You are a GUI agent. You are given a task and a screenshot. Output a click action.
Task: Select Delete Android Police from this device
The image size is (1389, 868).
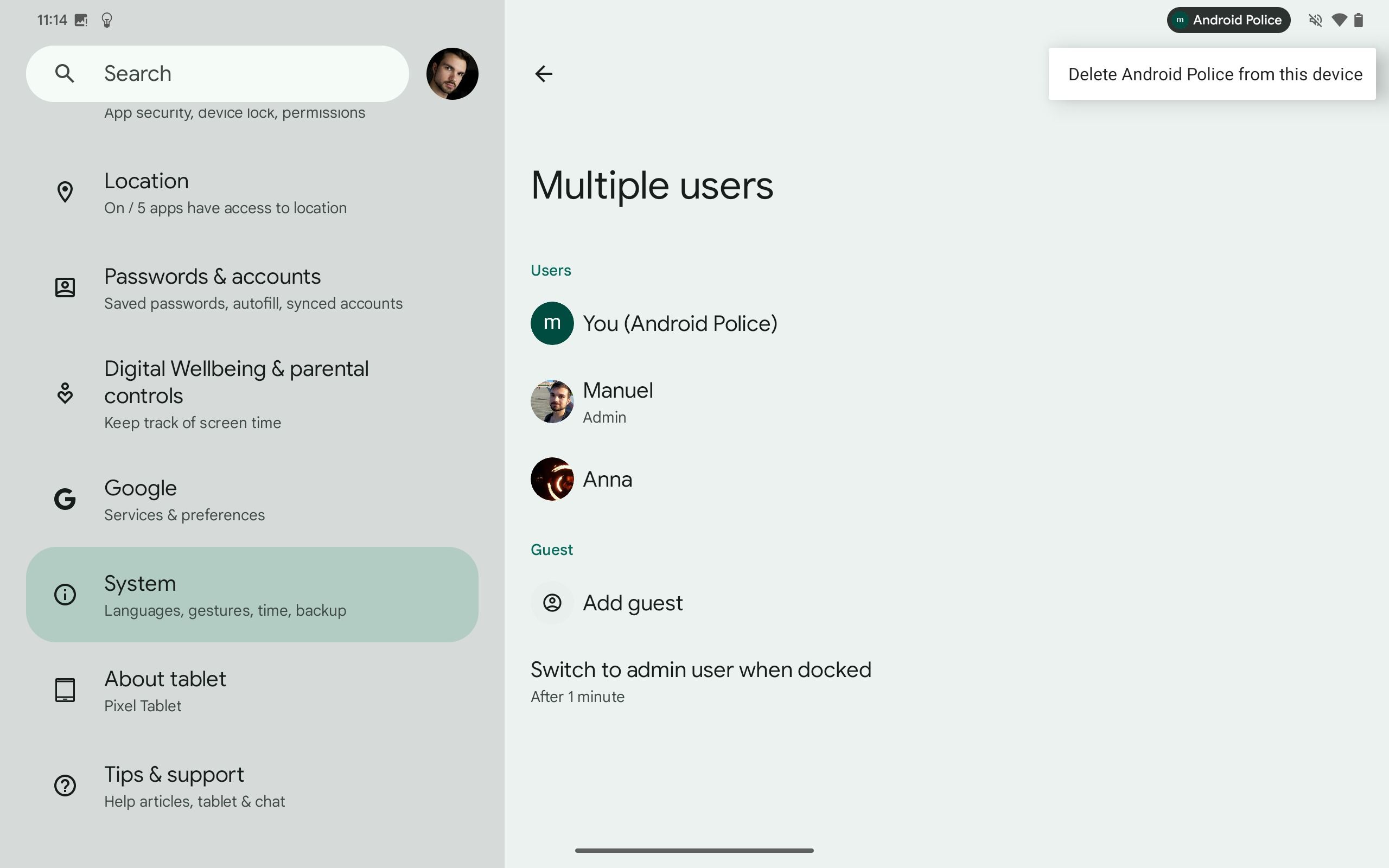click(x=1214, y=73)
